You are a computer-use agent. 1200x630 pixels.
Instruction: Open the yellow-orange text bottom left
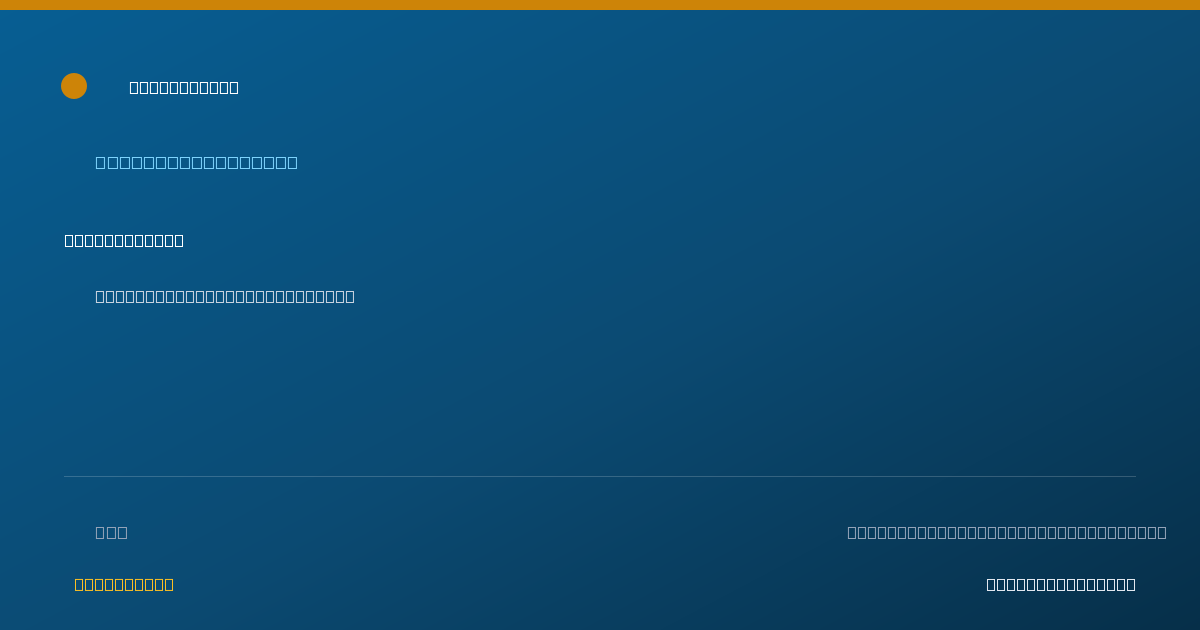tap(124, 584)
